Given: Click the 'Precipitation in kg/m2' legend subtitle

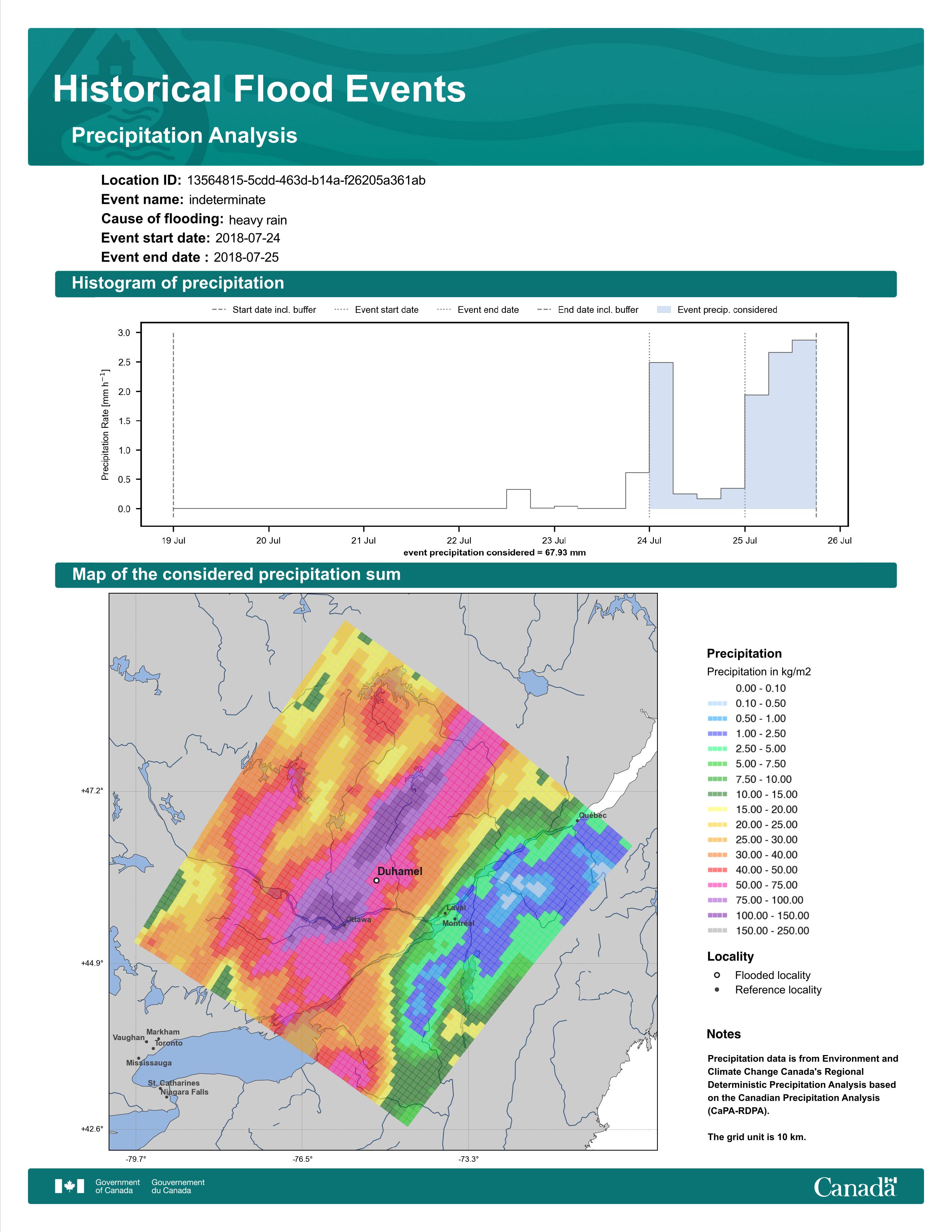Looking at the screenshot, I should tap(759, 672).
